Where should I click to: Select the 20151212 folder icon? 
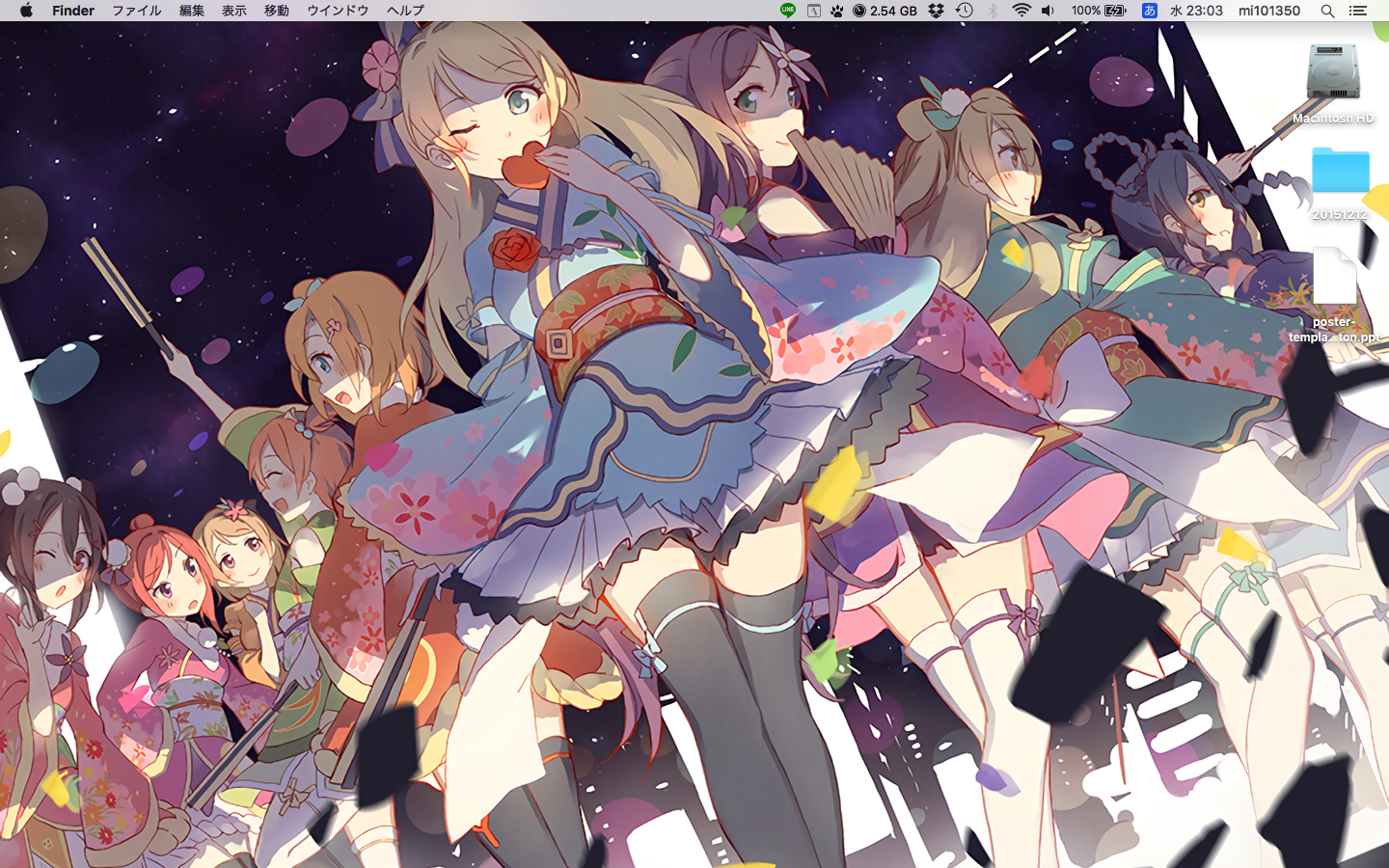click(x=1340, y=171)
